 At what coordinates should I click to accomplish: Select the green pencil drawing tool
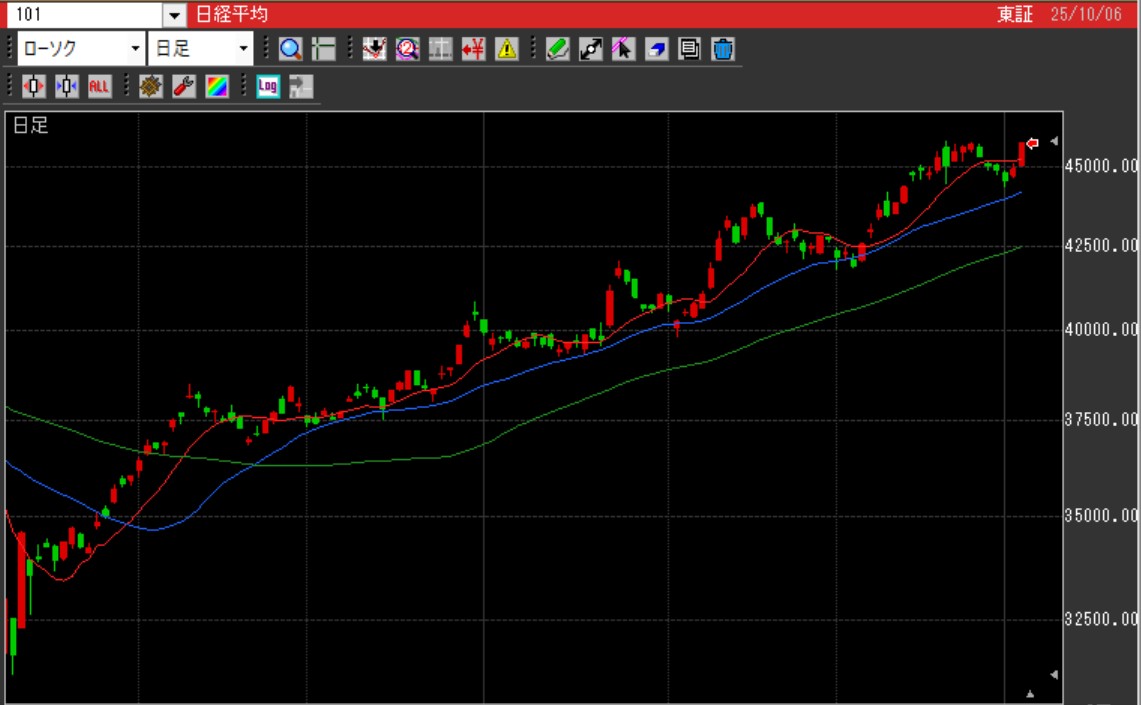pyautogui.click(x=558, y=49)
